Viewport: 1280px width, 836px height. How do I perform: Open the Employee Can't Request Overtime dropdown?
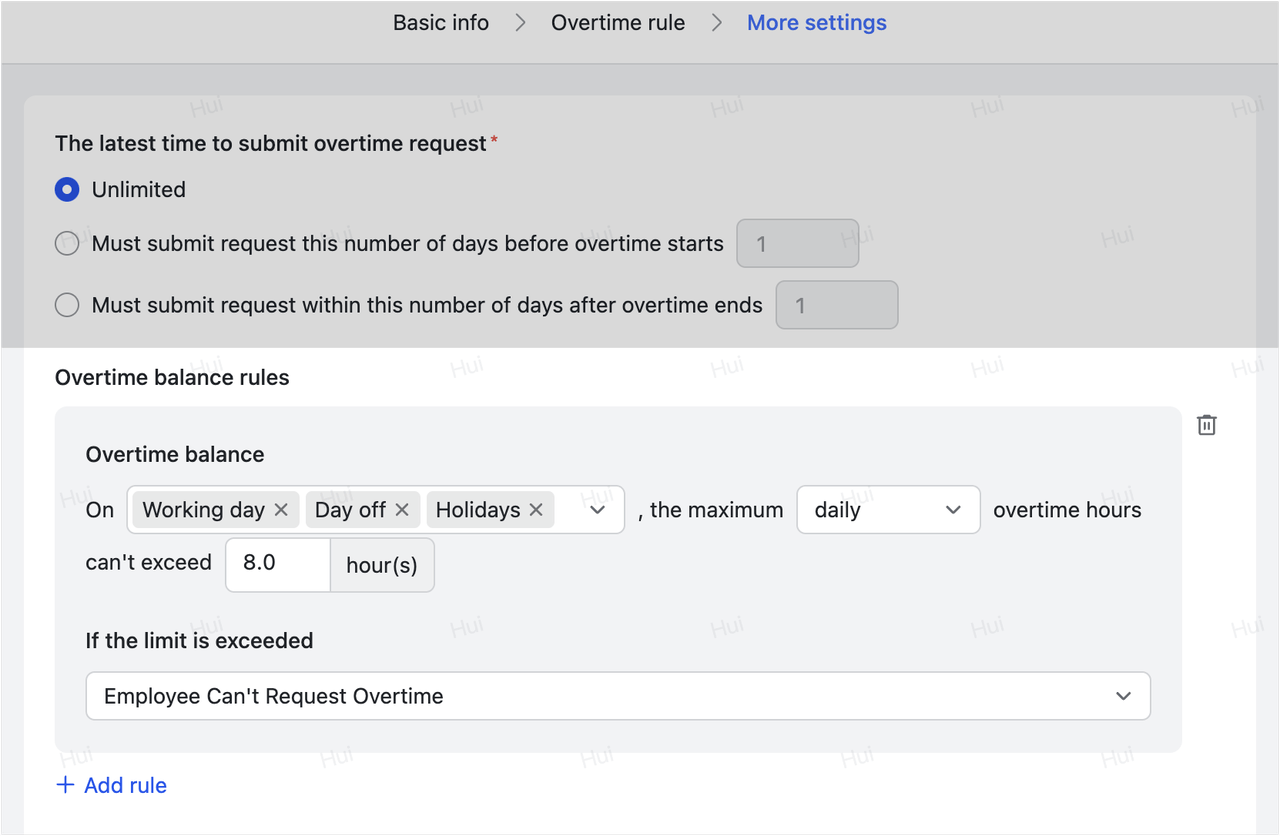point(618,696)
